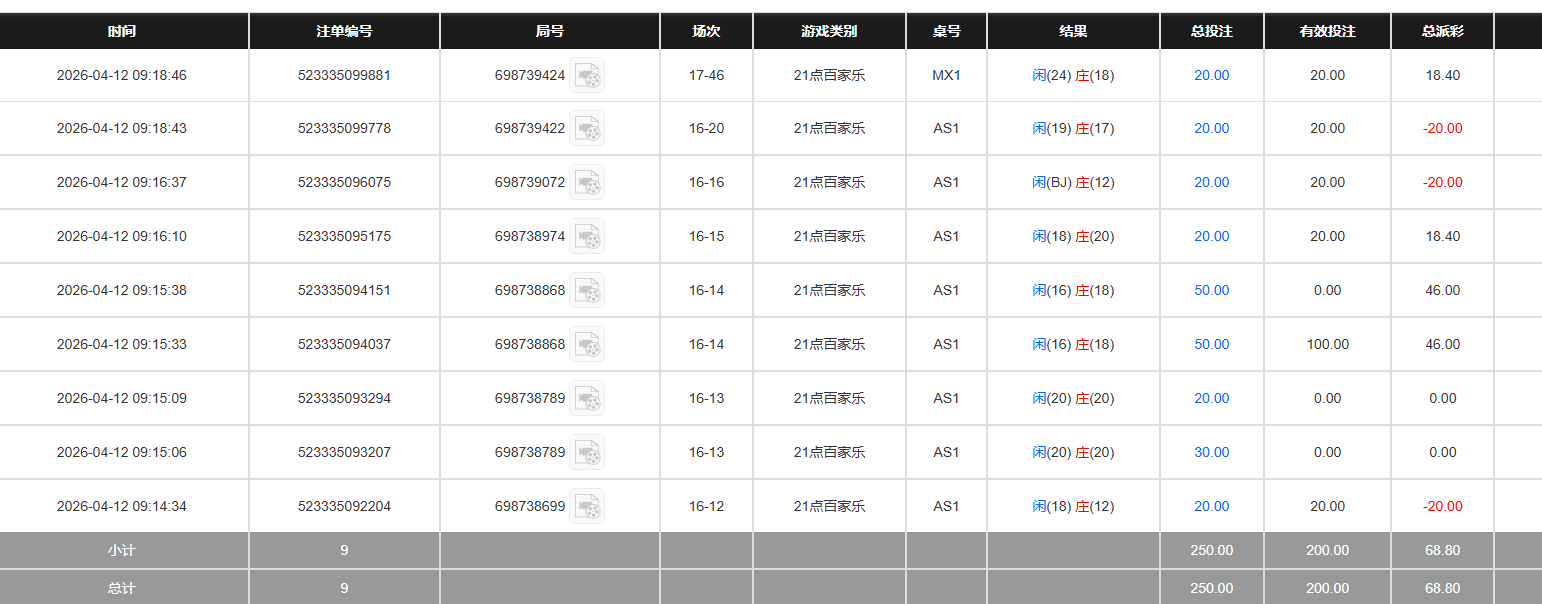This screenshot has height=604, width=1542.
Task: Select the 有效投注 column header
Action: coord(1327,31)
